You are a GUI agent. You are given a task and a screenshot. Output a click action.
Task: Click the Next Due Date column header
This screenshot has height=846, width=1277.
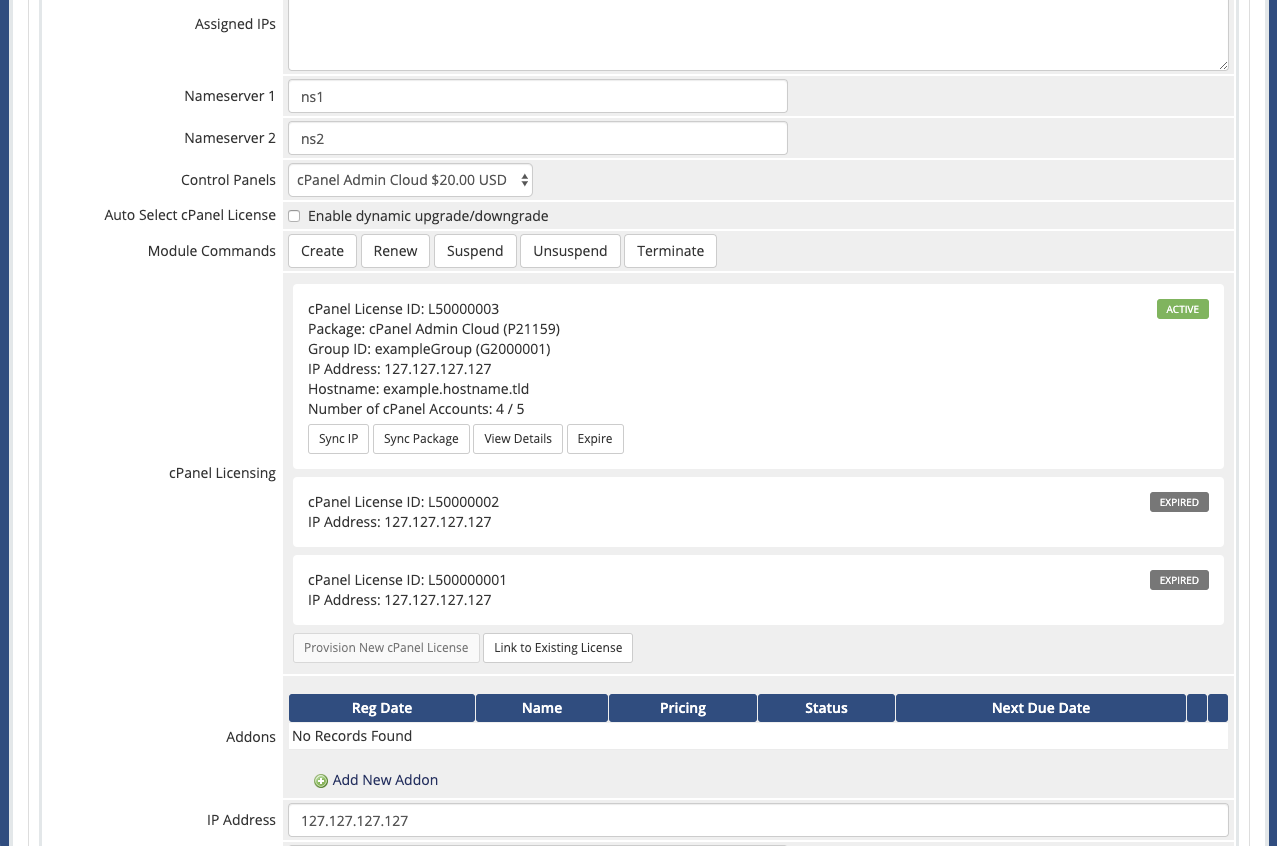coord(1041,708)
